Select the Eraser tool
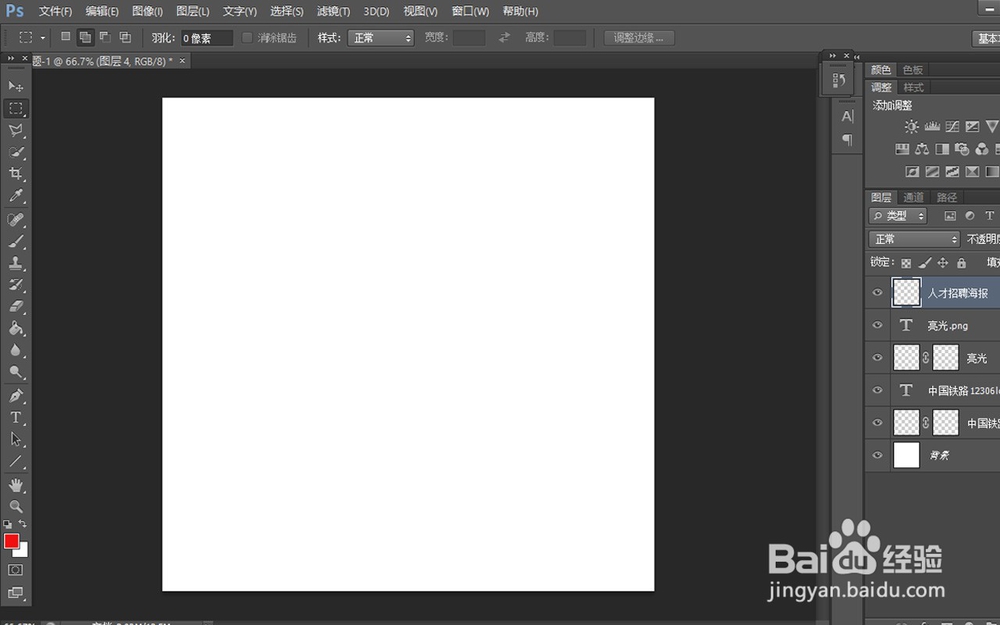 click(15, 306)
